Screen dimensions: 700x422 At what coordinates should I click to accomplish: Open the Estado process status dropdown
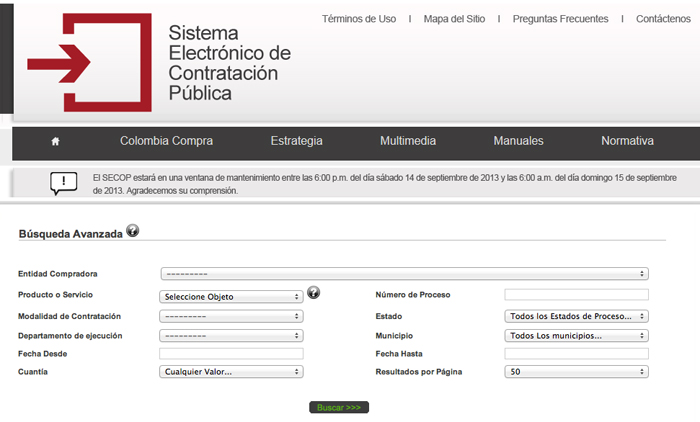point(577,316)
